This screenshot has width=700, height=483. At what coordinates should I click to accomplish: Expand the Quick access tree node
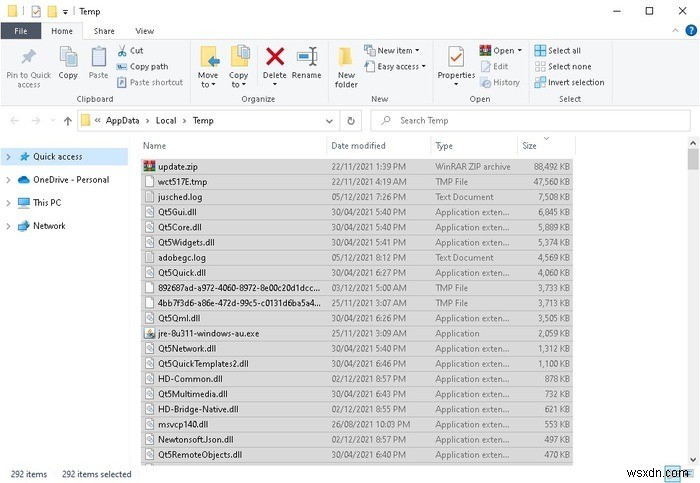[x=8, y=157]
